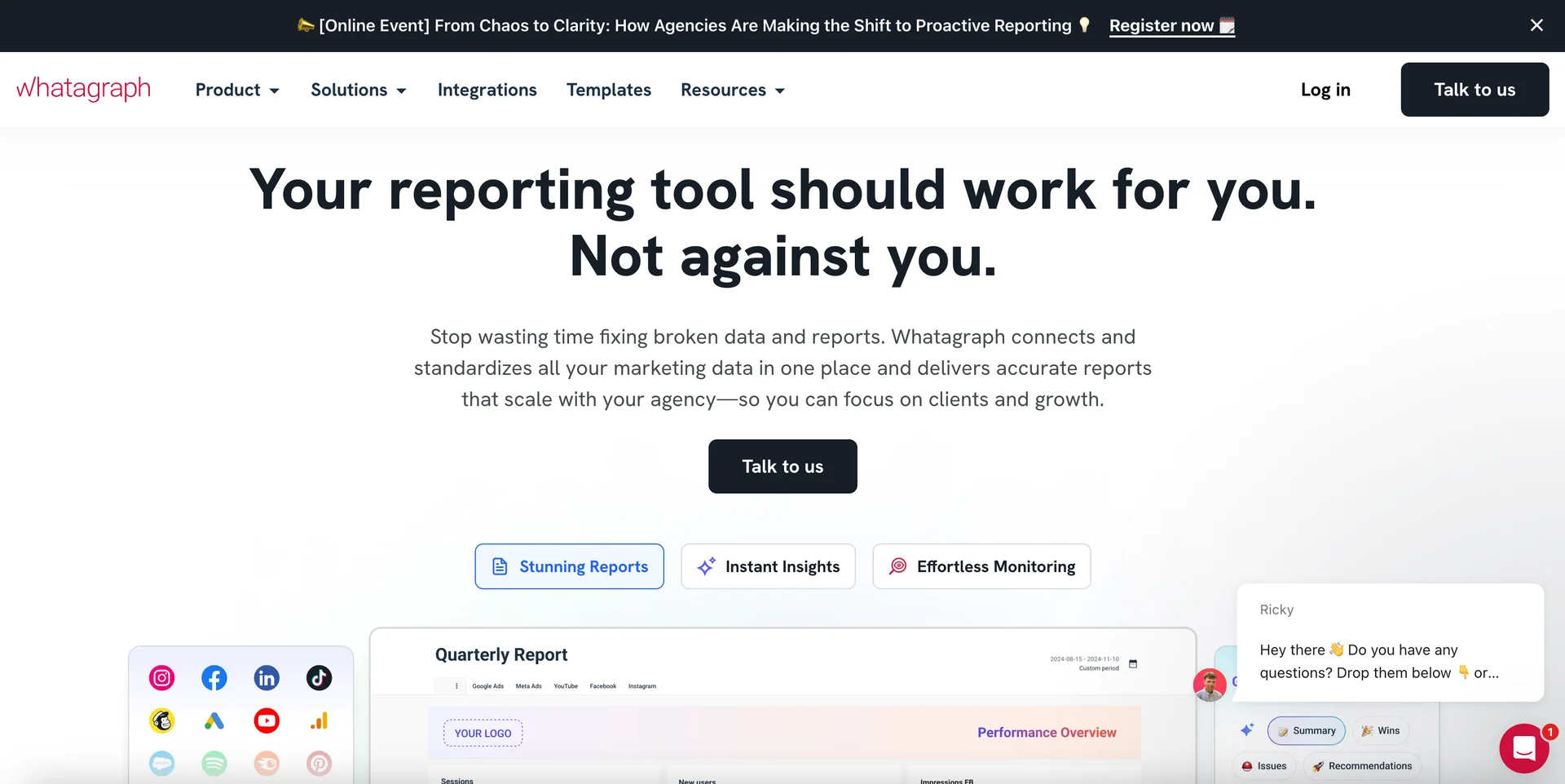Click the Mailchimp monkey icon
Viewport: 1565px width, 784px height.
pos(161,720)
